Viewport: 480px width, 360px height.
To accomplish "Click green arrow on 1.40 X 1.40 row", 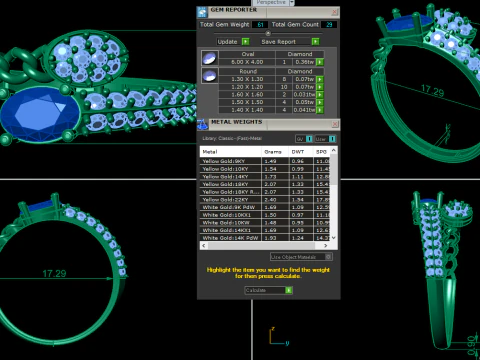I will (320, 110).
